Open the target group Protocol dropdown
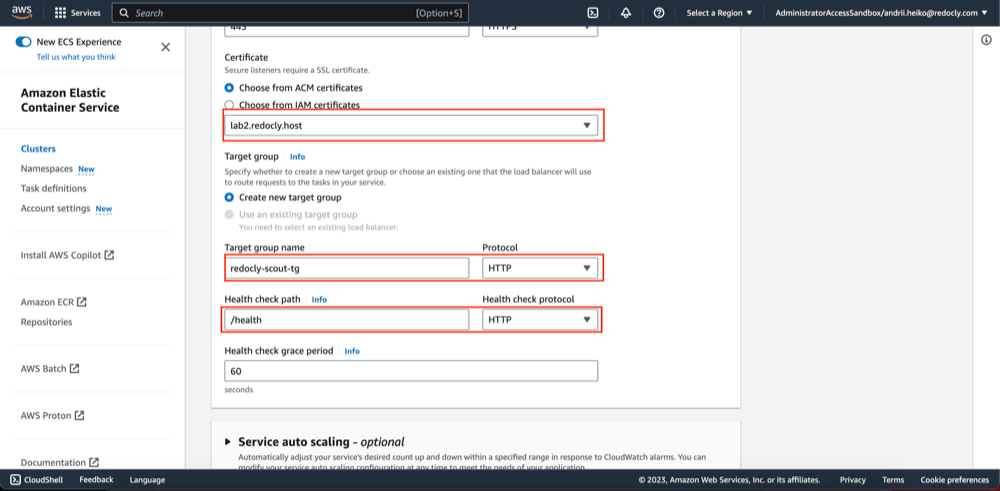 [540, 268]
